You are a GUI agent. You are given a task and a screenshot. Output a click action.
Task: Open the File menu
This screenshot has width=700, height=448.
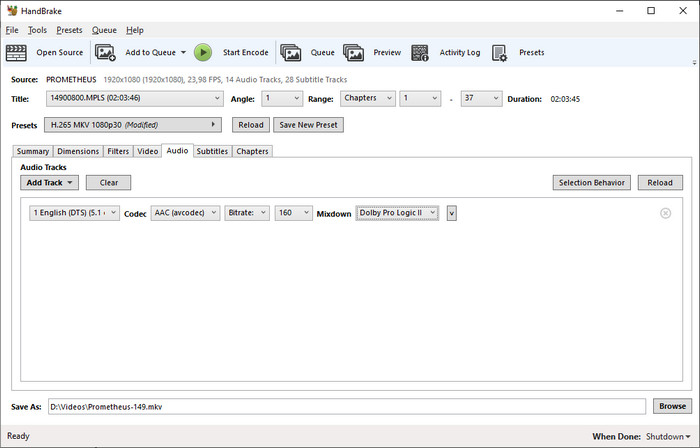tap(12, 30)
